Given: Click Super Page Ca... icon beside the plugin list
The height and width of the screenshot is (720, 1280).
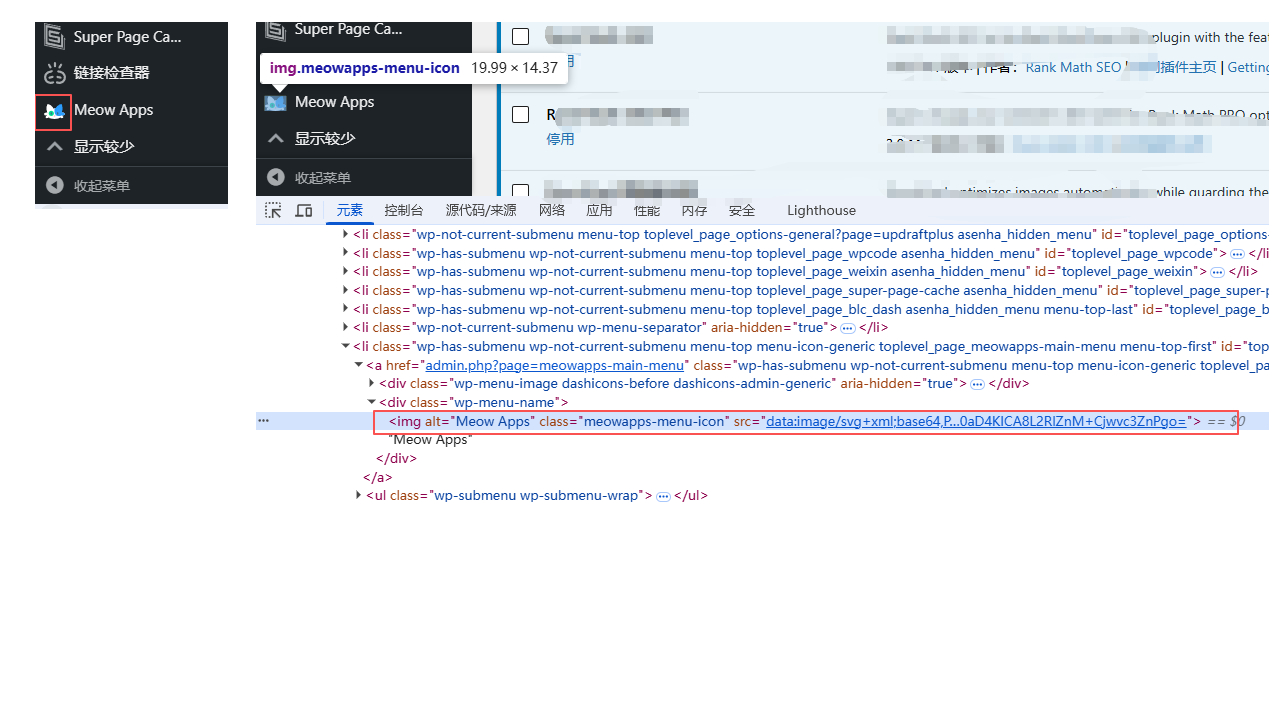Looking at the screenshot, I should click(275, 30).
